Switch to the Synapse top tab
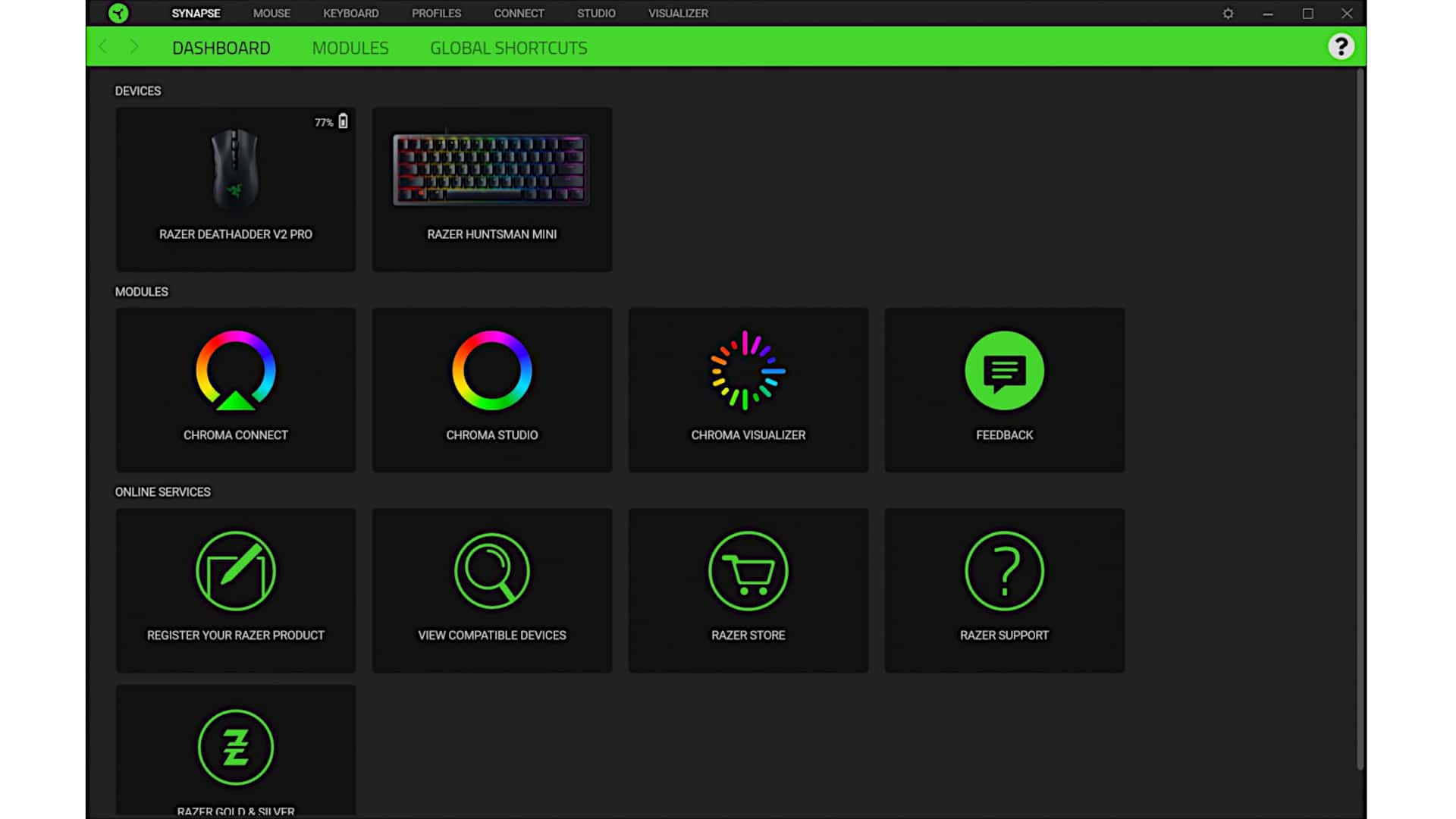The height and width of the screenshot is (819, 1456). pyautogui.click(x=196, y=14)
